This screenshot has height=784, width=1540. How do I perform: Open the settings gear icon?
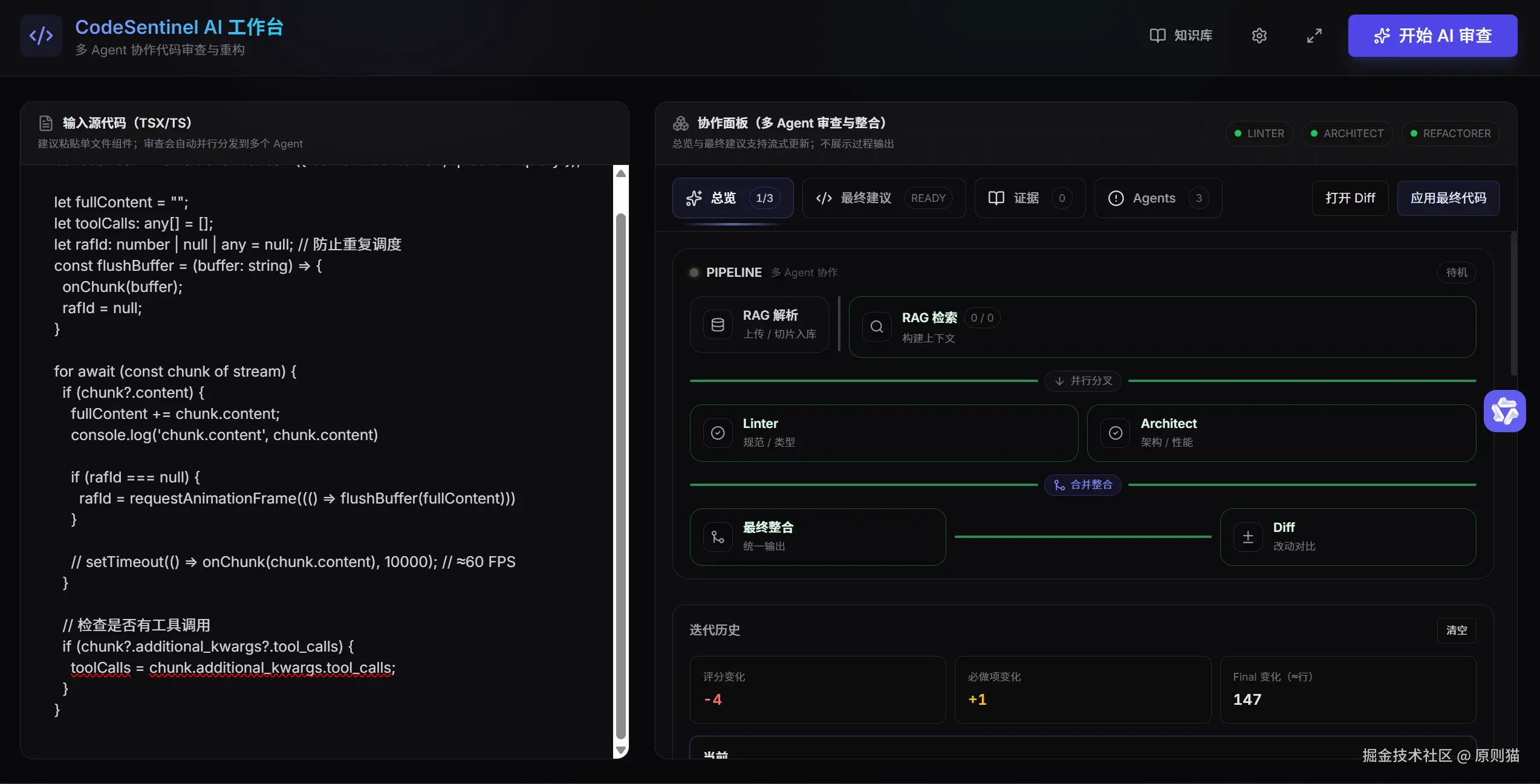click(x=1259, y=36)
